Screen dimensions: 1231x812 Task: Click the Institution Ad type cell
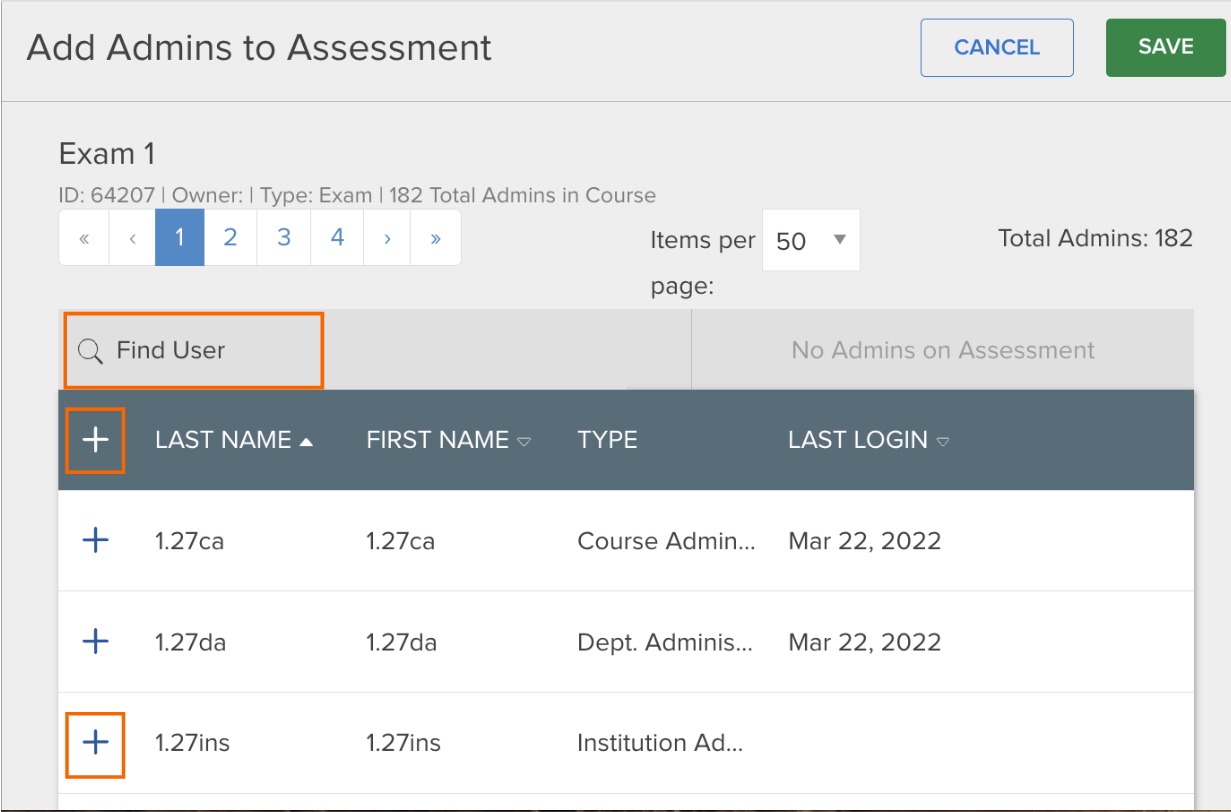[x=660, y=743]
